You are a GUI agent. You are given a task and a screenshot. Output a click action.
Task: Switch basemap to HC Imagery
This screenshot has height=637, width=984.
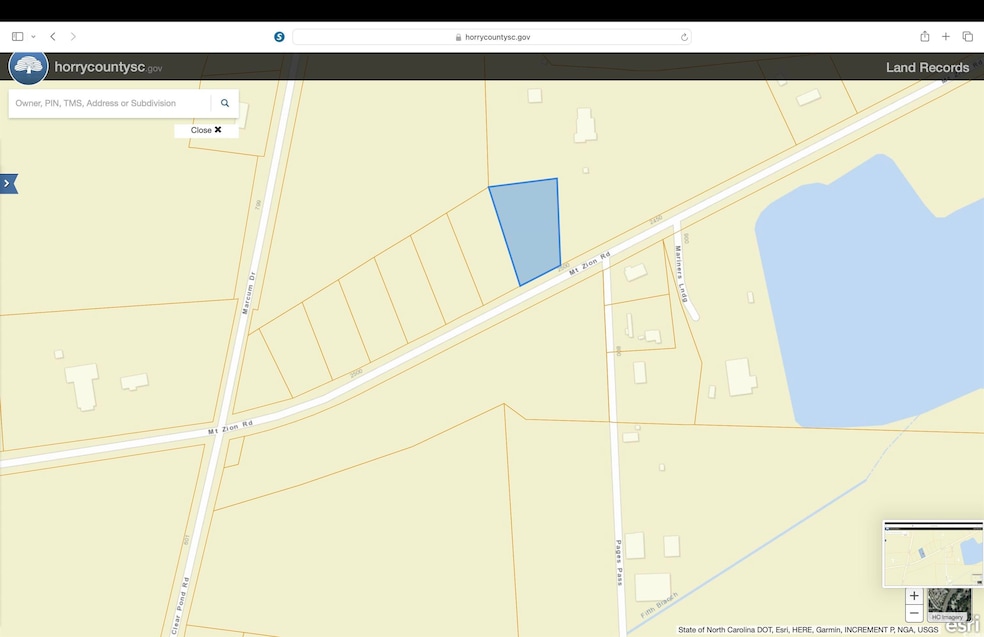point(949,605)
